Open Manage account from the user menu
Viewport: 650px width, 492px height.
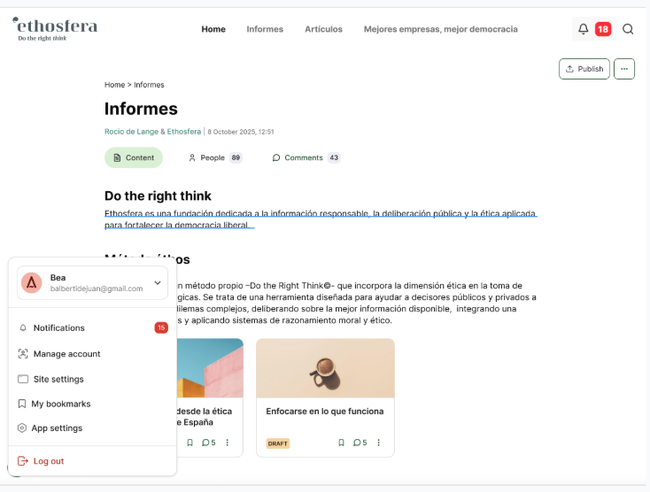[x=66, y=354]
